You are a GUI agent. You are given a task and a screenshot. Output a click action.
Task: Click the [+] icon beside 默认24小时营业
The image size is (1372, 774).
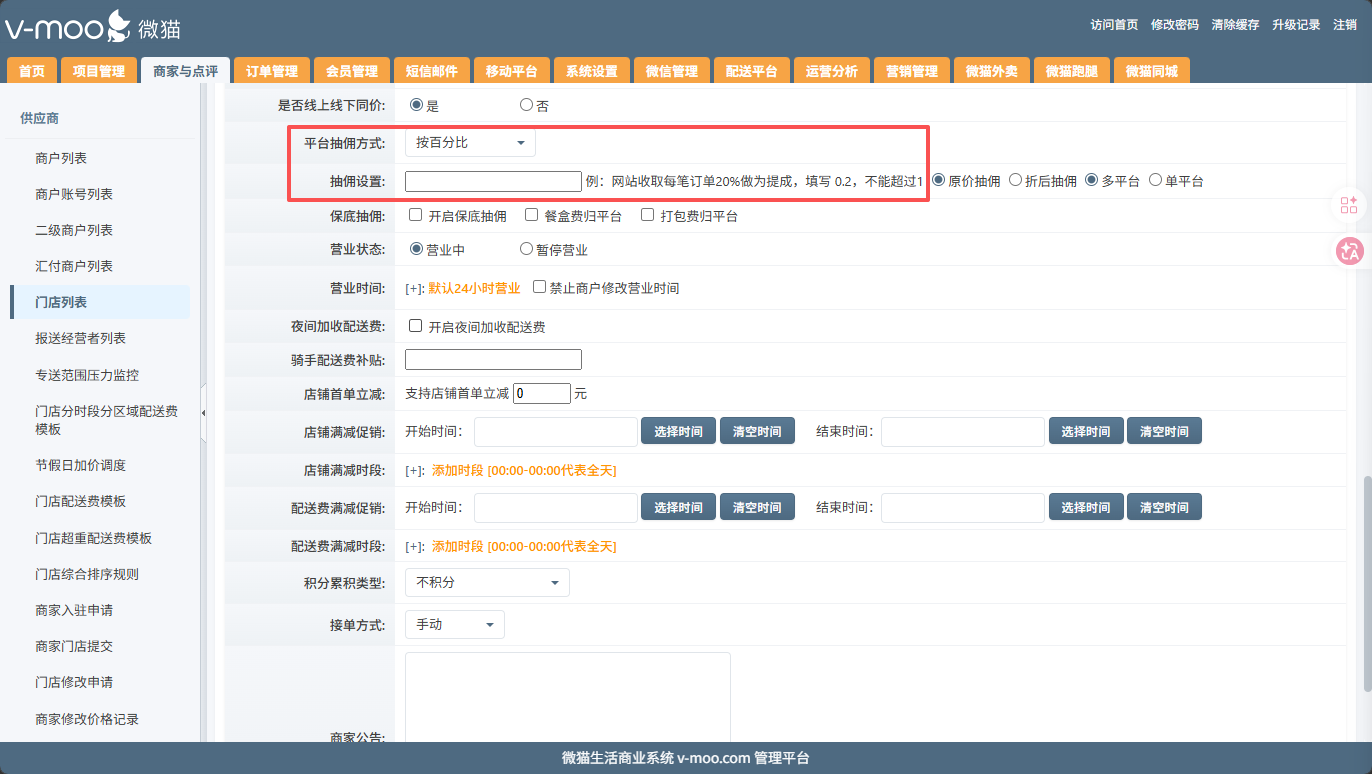(x=414, y=288)
